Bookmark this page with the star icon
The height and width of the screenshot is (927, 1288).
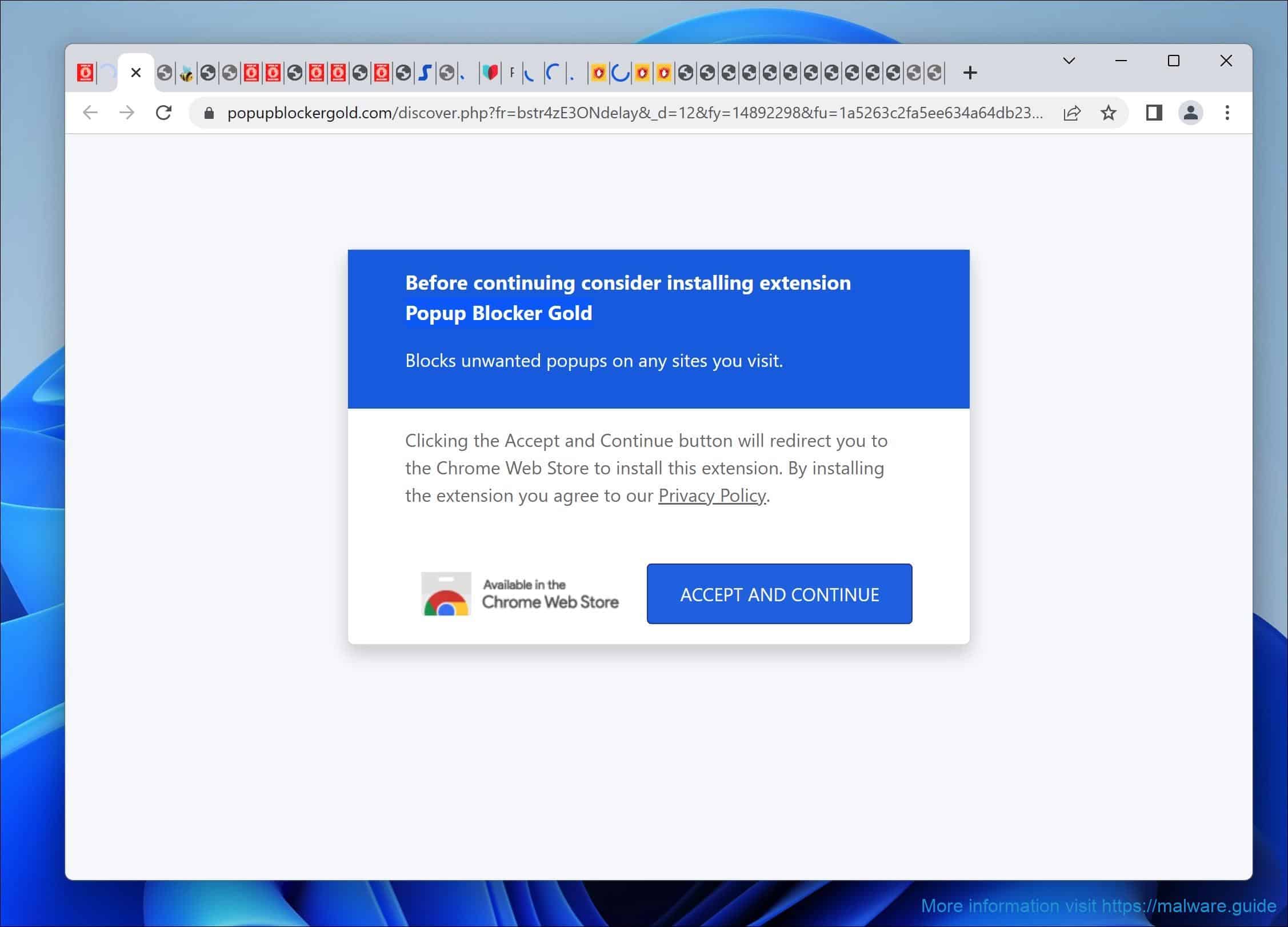[x=1109, y=113]
